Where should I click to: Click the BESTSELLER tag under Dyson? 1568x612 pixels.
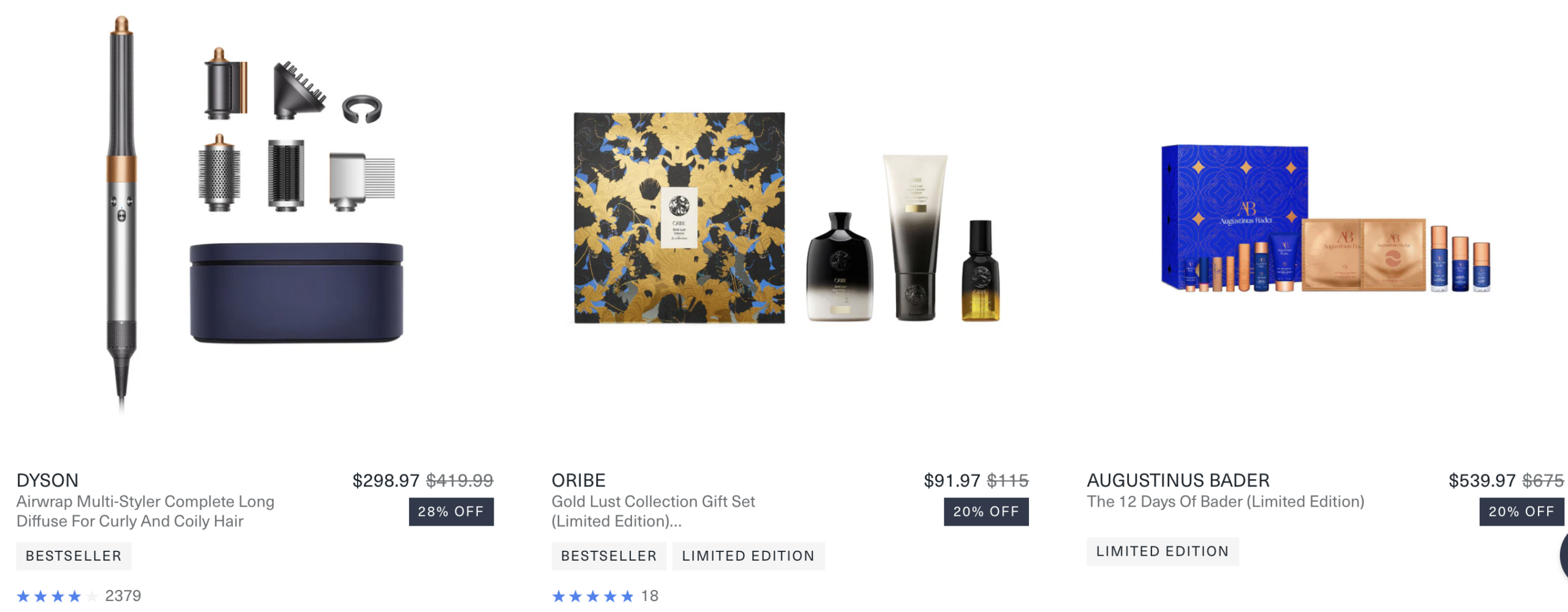[x=73, y=556]
